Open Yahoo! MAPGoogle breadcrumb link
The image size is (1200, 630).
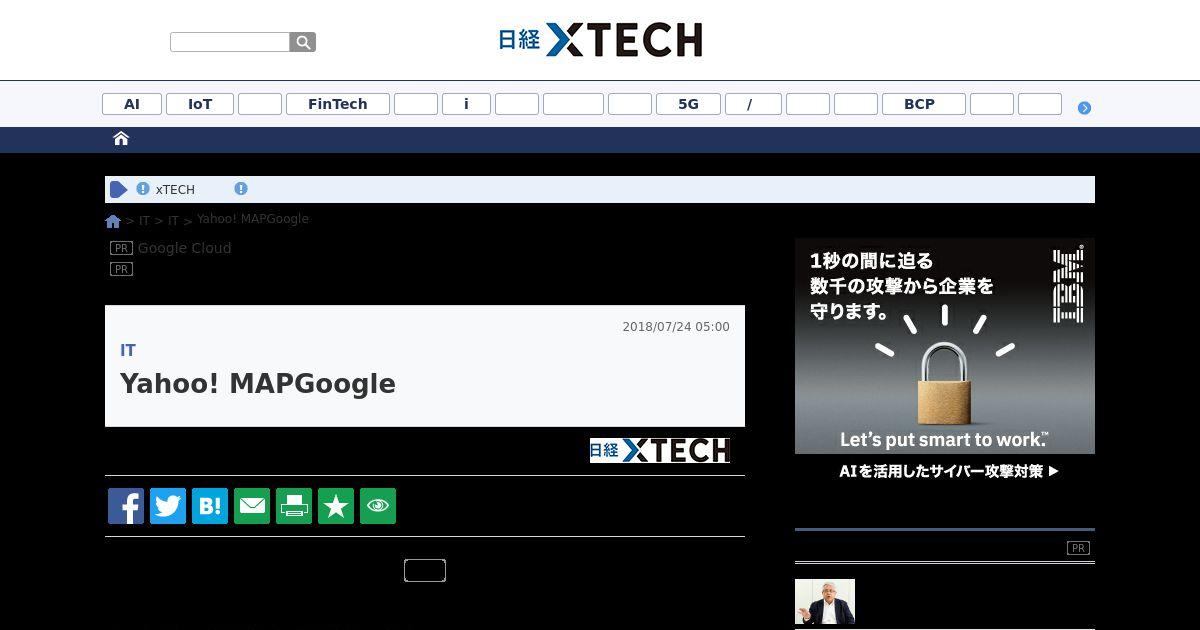click(x=253, y=219)
